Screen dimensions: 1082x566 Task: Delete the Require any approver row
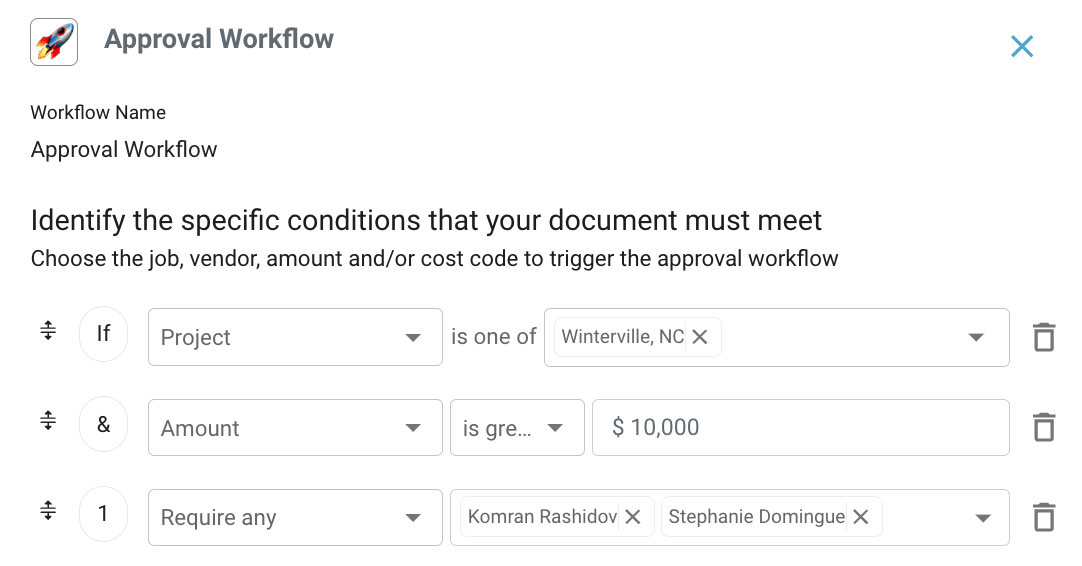pos(1043,517)
